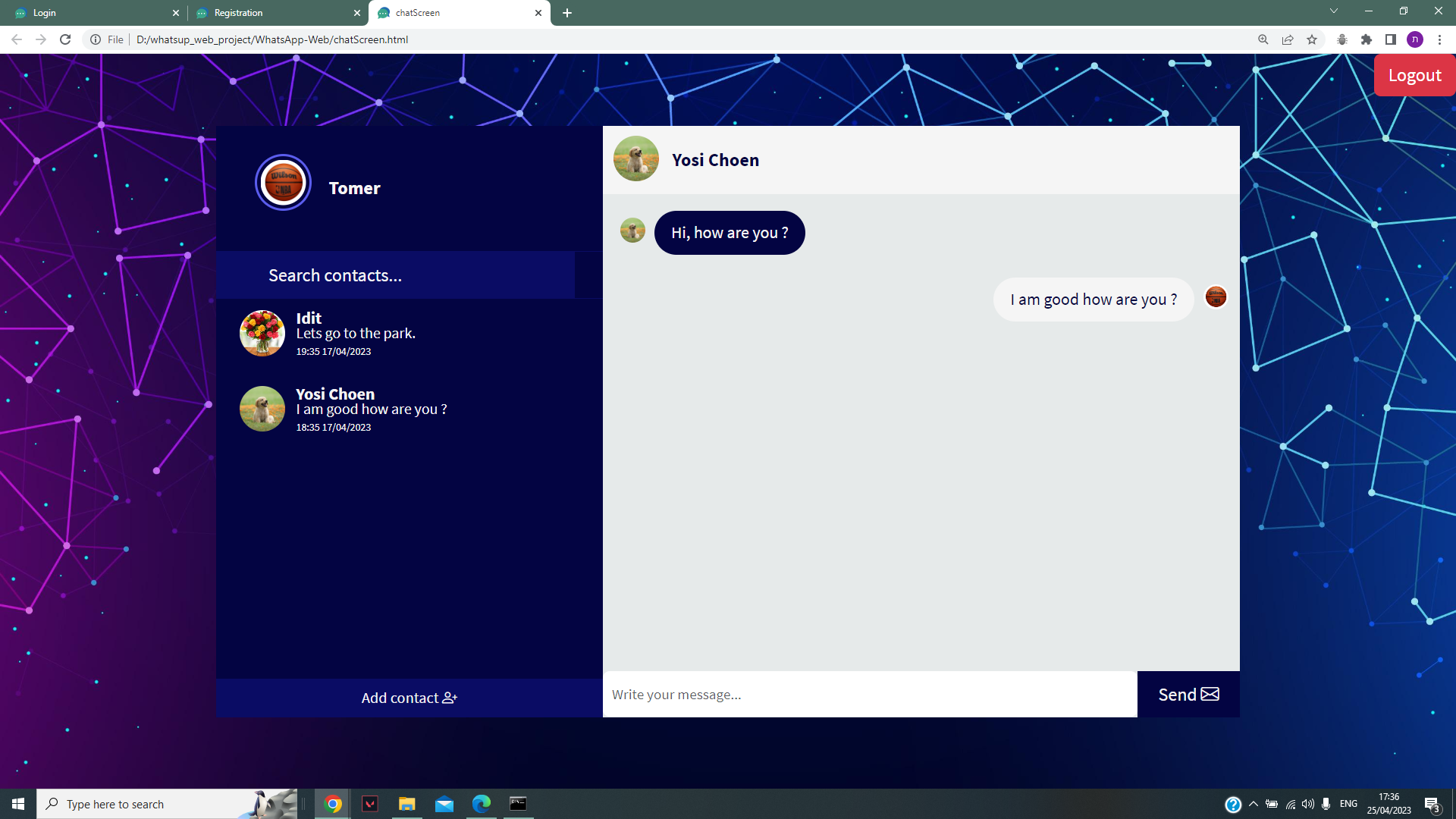1456x819 pixels.
Task: Open a new browser tab
Action: click(x=567, y=13)
